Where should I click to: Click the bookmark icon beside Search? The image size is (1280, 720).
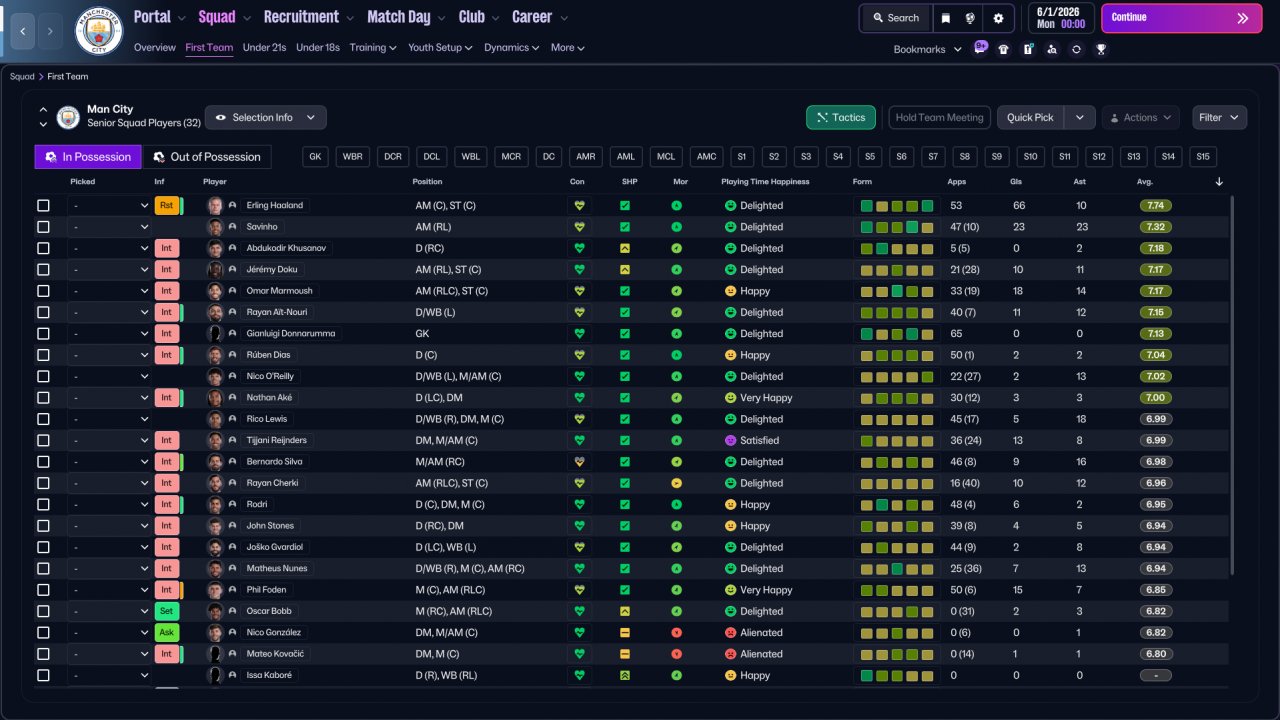coord(946,18)
